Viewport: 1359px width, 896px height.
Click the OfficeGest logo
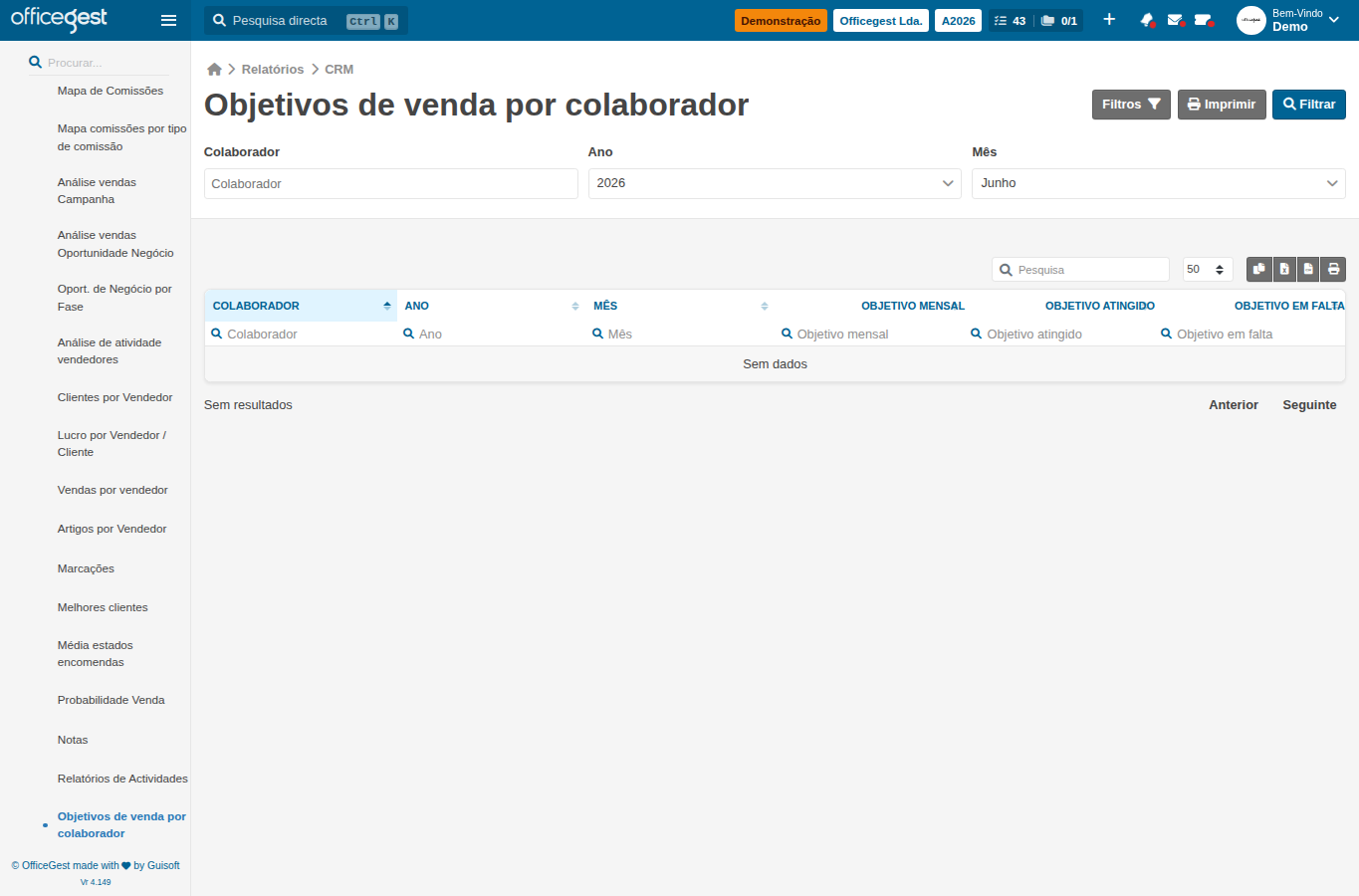coord(59,19)
